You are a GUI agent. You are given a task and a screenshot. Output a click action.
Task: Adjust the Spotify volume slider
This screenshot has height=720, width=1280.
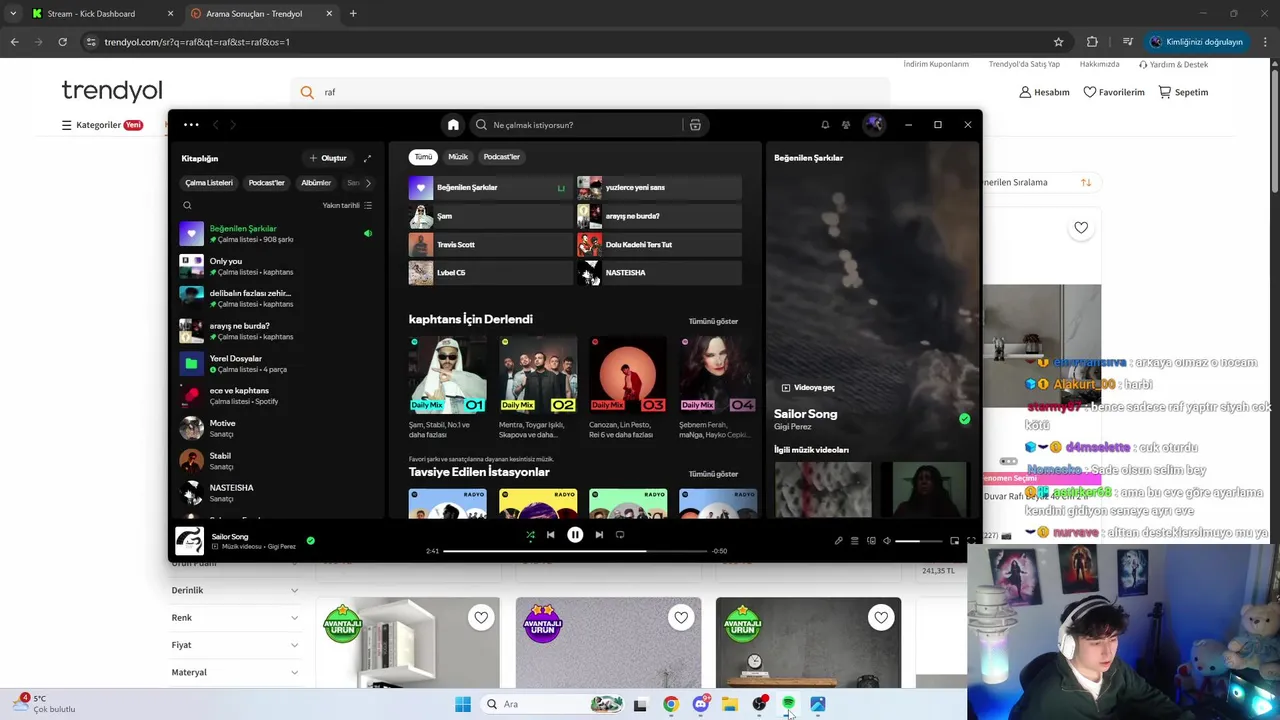coord(920,541)
